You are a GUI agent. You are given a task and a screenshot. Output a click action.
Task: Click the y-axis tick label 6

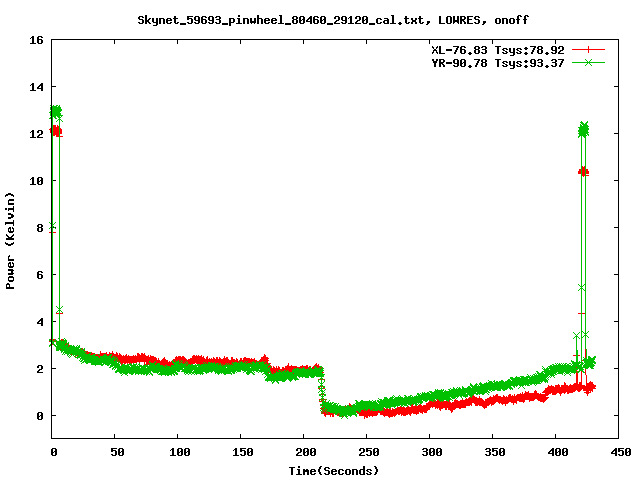point(40,275)
